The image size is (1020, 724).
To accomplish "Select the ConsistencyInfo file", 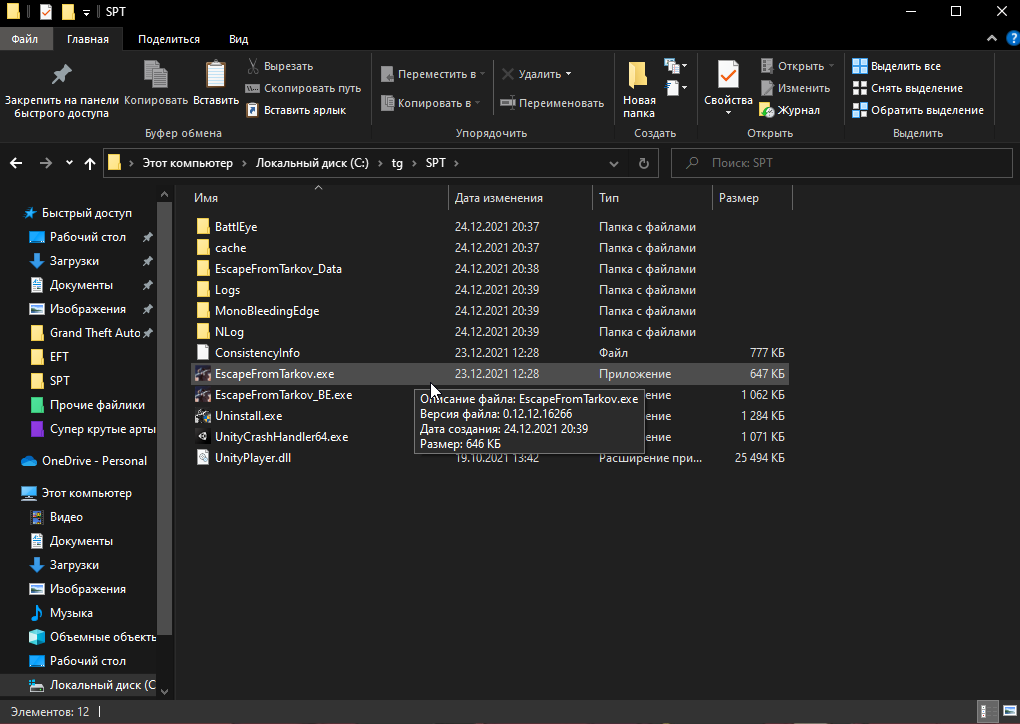I will (x=490, y=353).
